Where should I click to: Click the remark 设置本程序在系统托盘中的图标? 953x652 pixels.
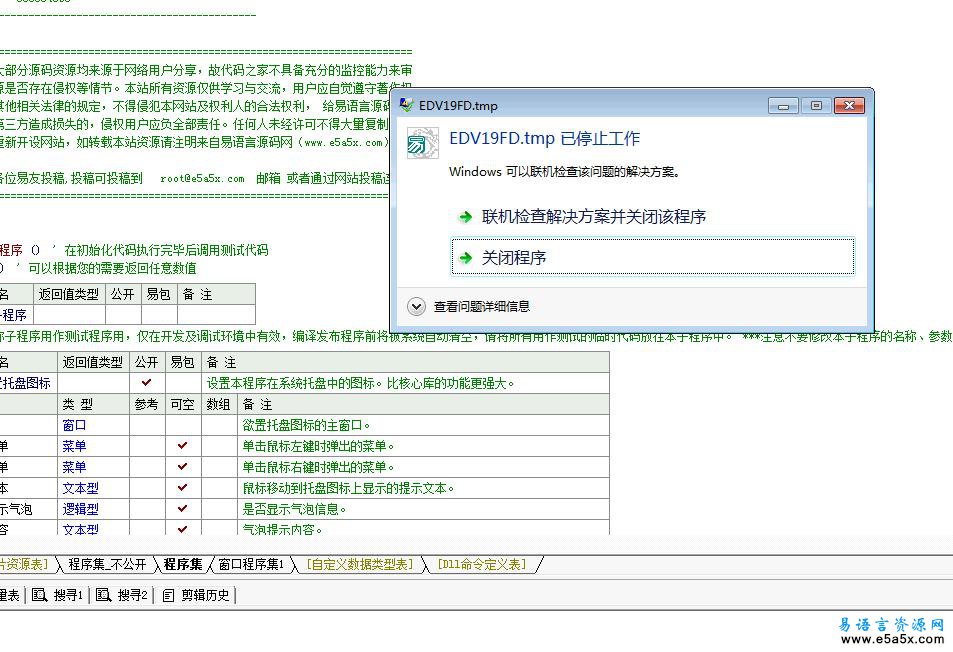point(360,383)
